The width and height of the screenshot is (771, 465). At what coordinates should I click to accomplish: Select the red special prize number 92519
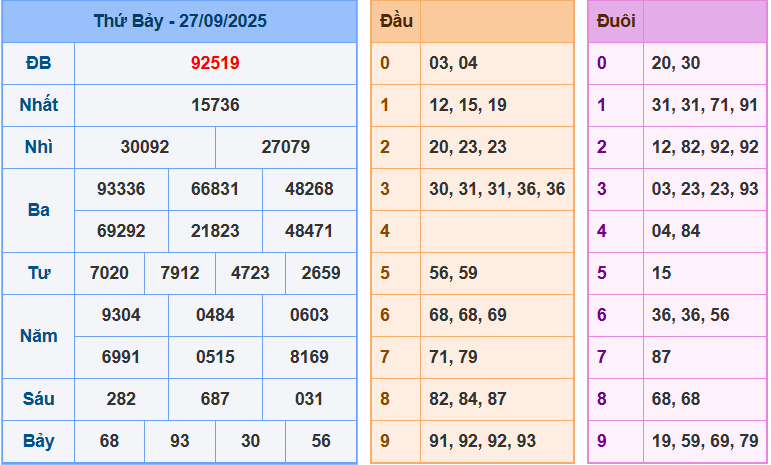(x=215, y=63)
